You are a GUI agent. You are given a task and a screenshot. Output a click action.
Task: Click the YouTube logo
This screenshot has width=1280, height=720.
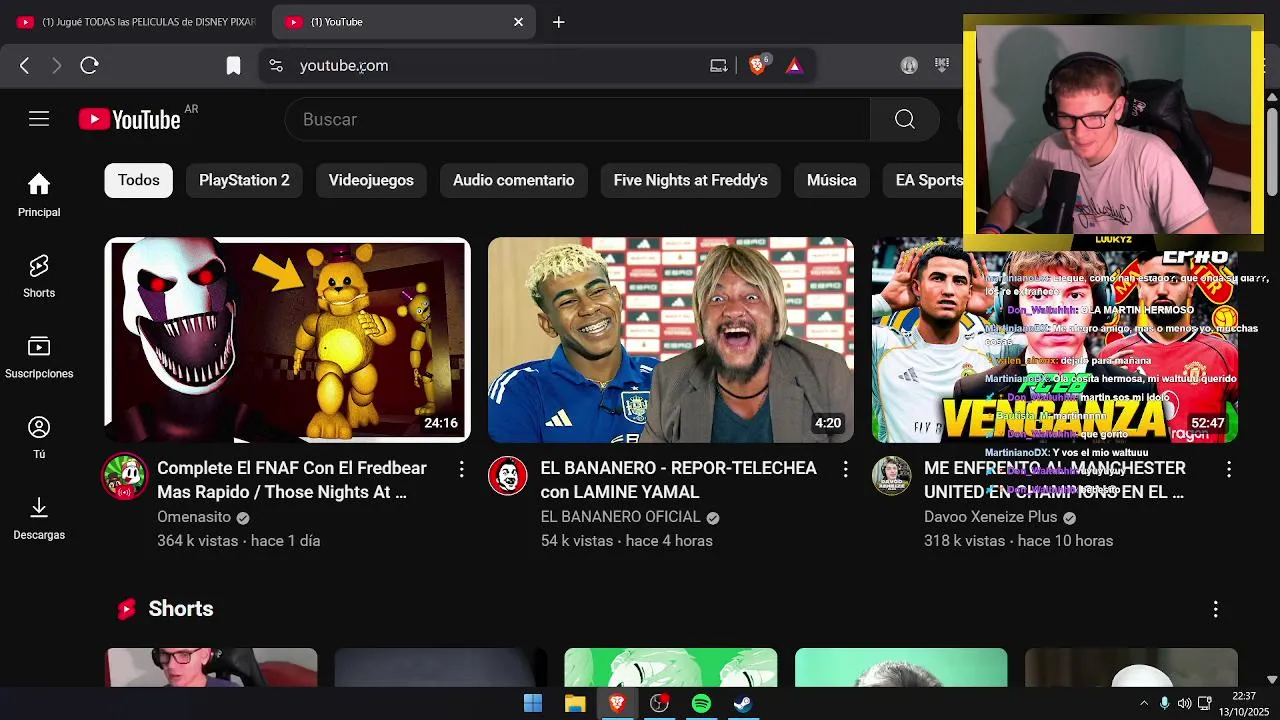[130, 120]
